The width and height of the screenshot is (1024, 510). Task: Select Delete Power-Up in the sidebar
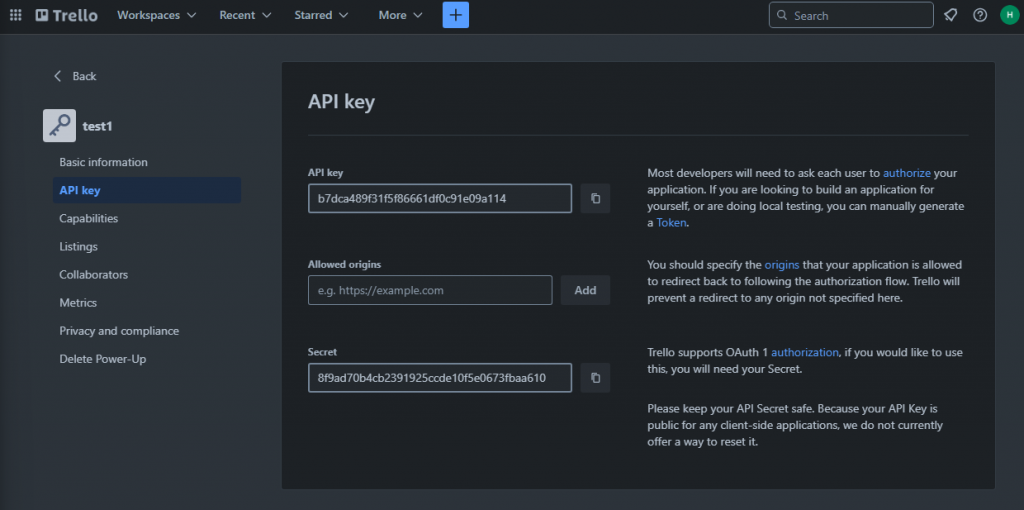click(103, 358)
